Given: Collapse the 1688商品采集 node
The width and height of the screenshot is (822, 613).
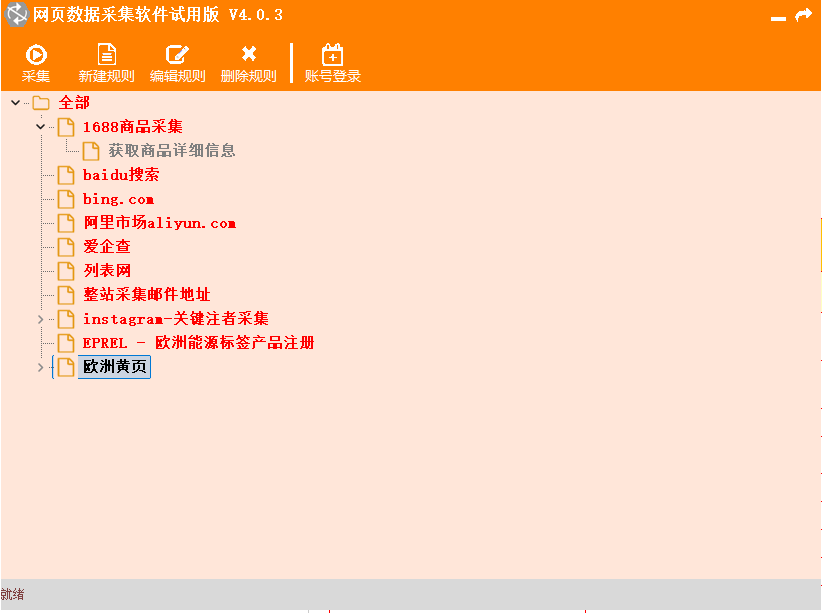Looking at the screenshot, I should point(40,127).
